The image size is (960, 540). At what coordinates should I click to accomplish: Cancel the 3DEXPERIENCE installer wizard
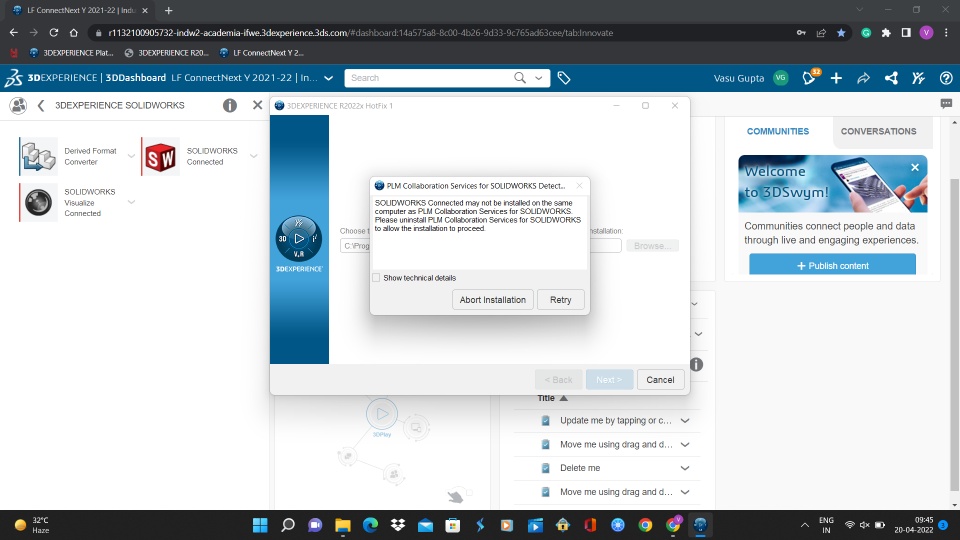click(x=660, y=380)
